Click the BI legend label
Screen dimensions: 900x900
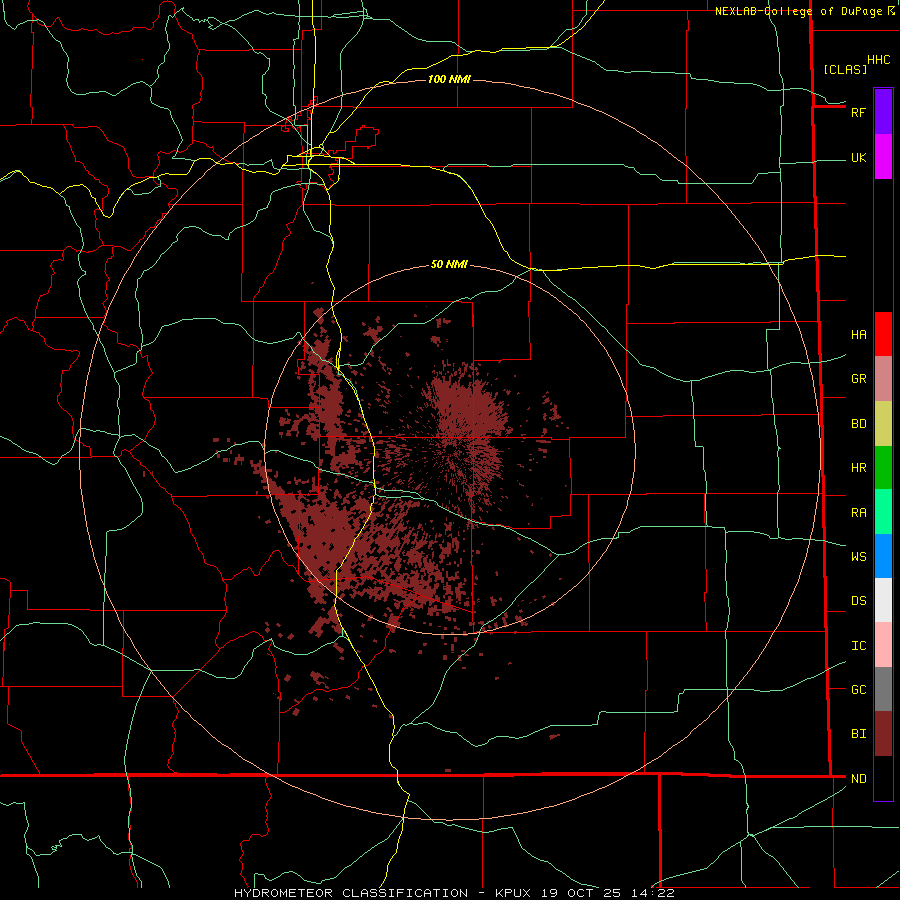pyautogui.click(x=858, y=734)
